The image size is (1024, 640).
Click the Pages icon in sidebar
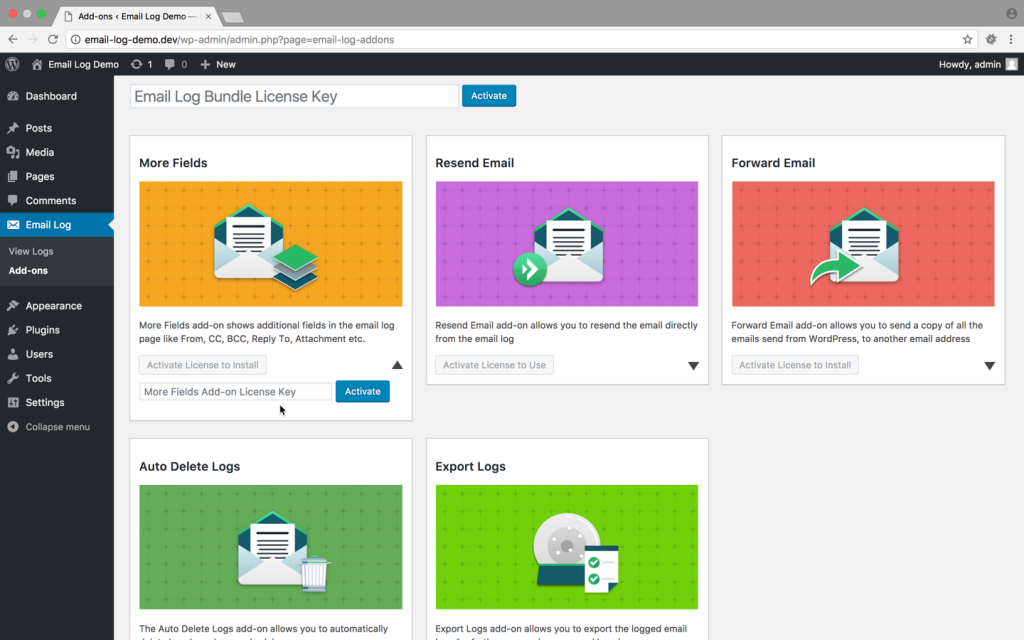(13, 176)
